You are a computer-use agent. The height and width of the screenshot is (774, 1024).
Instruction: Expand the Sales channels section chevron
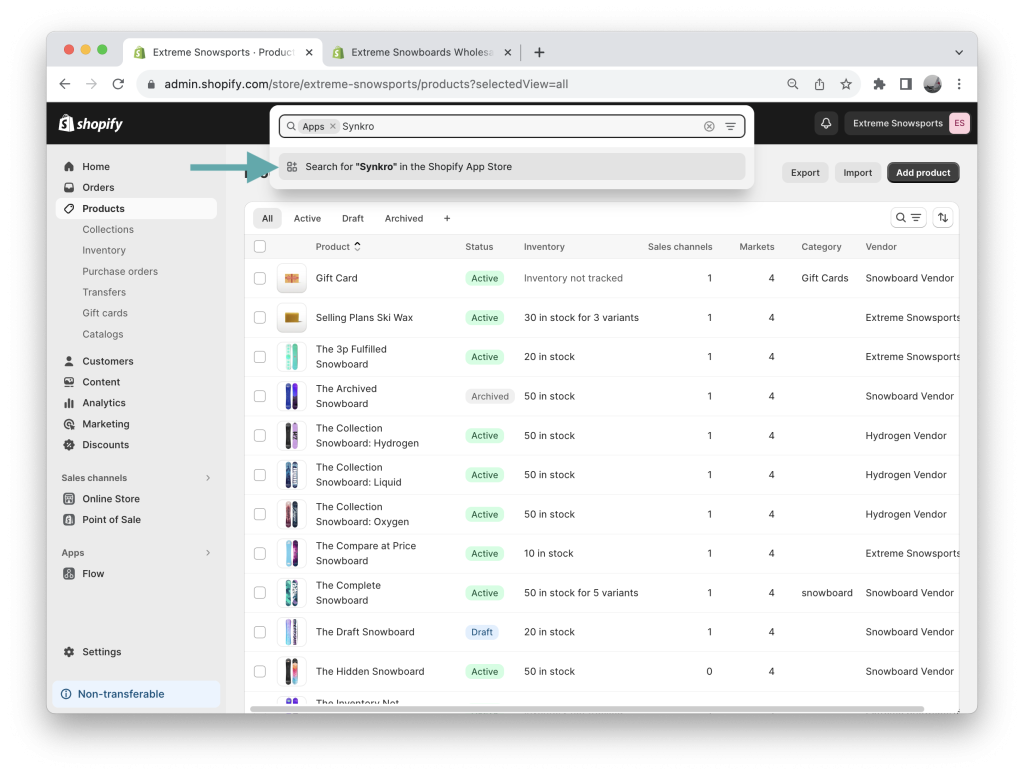click(x=208, y=478)
